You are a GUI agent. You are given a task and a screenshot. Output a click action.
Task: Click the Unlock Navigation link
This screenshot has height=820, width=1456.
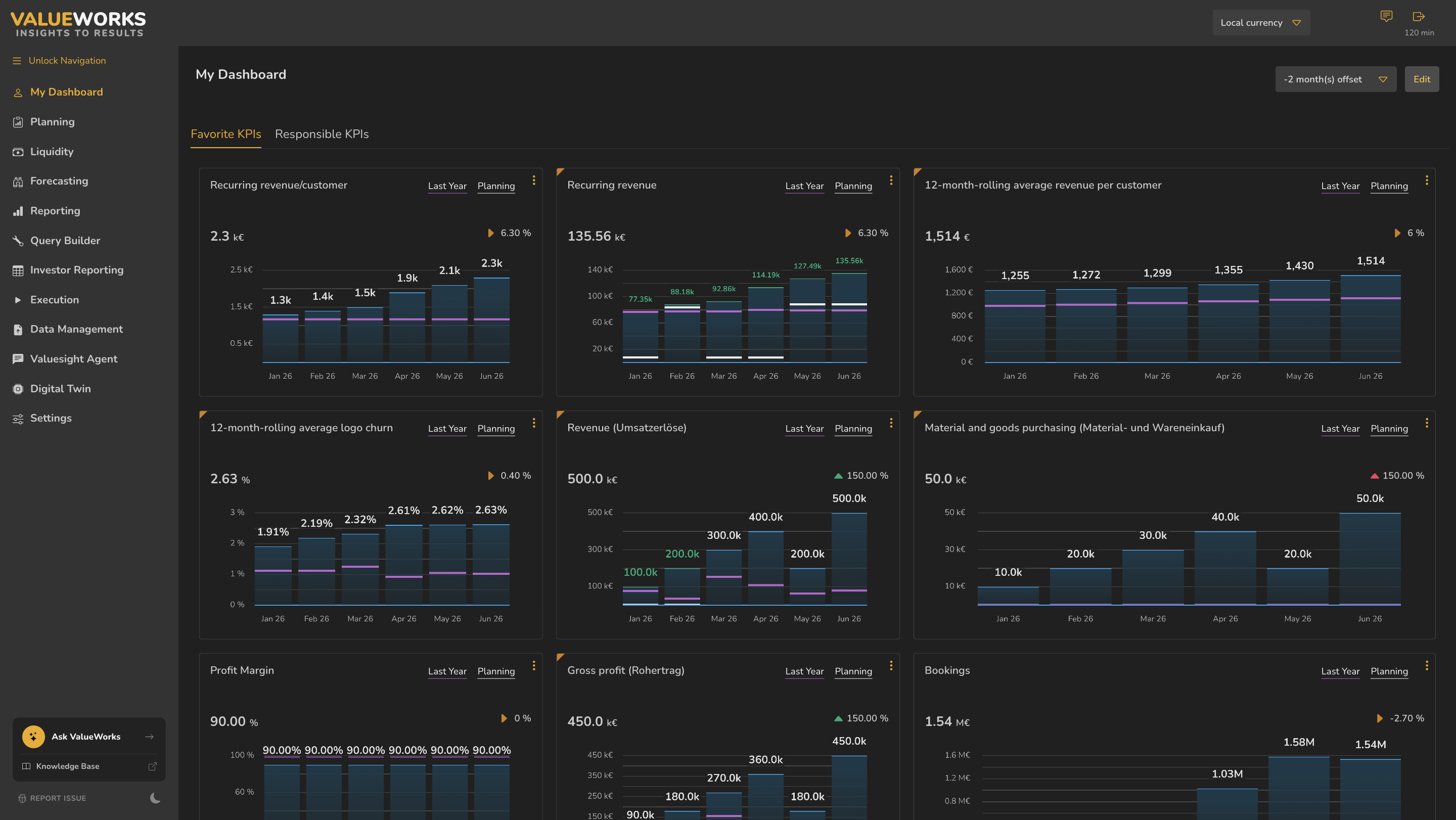point(67,61)
